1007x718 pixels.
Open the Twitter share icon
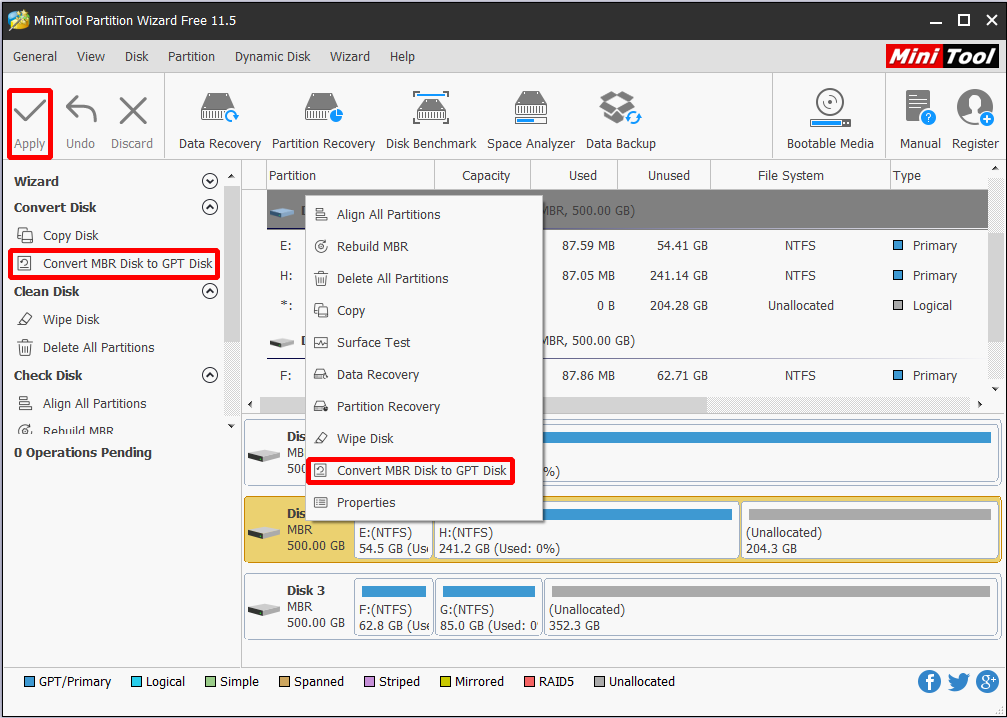tap(958, 681)
